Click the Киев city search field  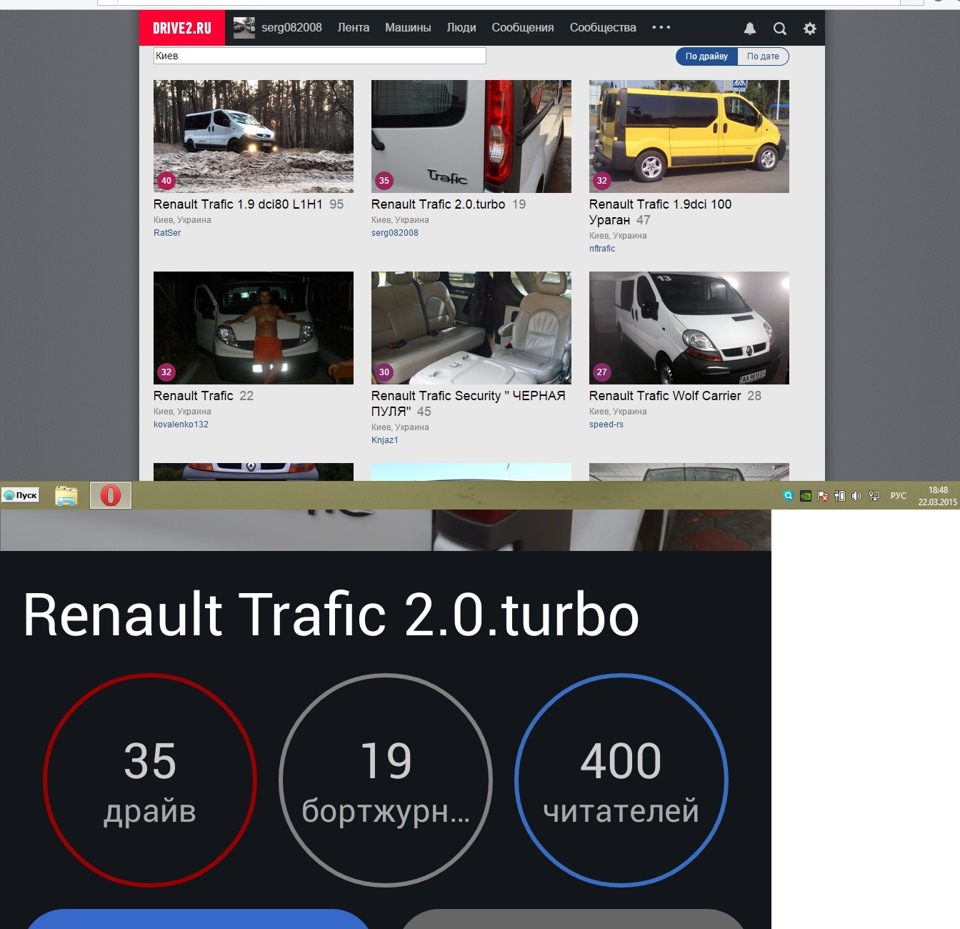(x=320, y=56)
